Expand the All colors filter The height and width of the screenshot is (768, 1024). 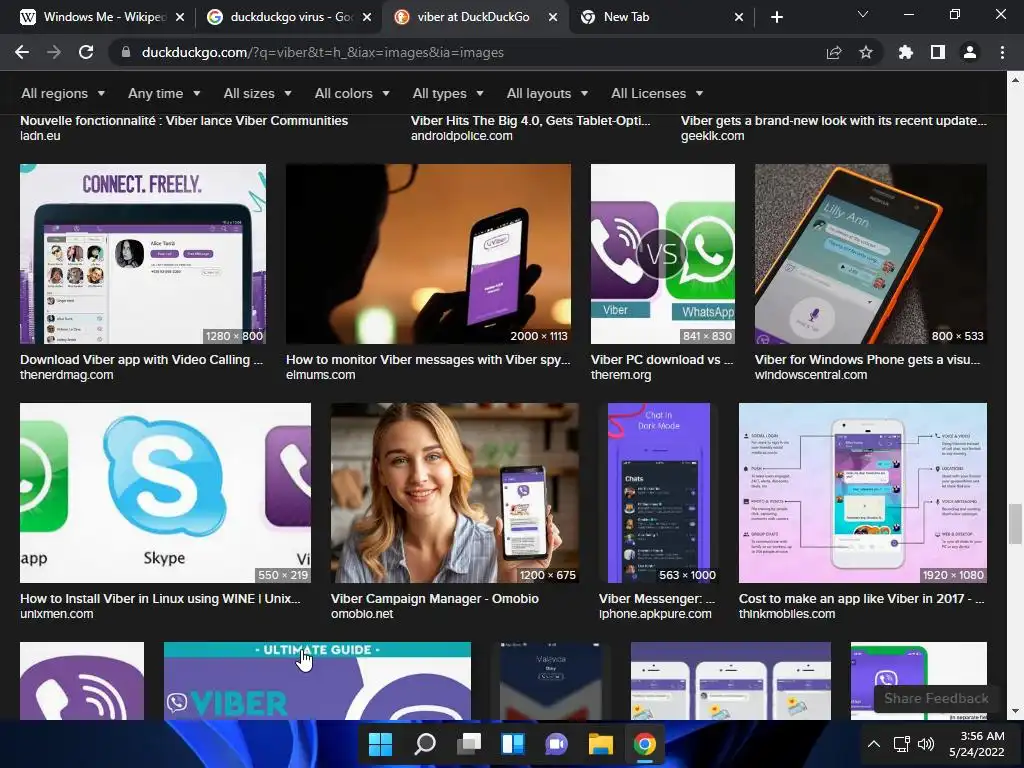[352, 93]
